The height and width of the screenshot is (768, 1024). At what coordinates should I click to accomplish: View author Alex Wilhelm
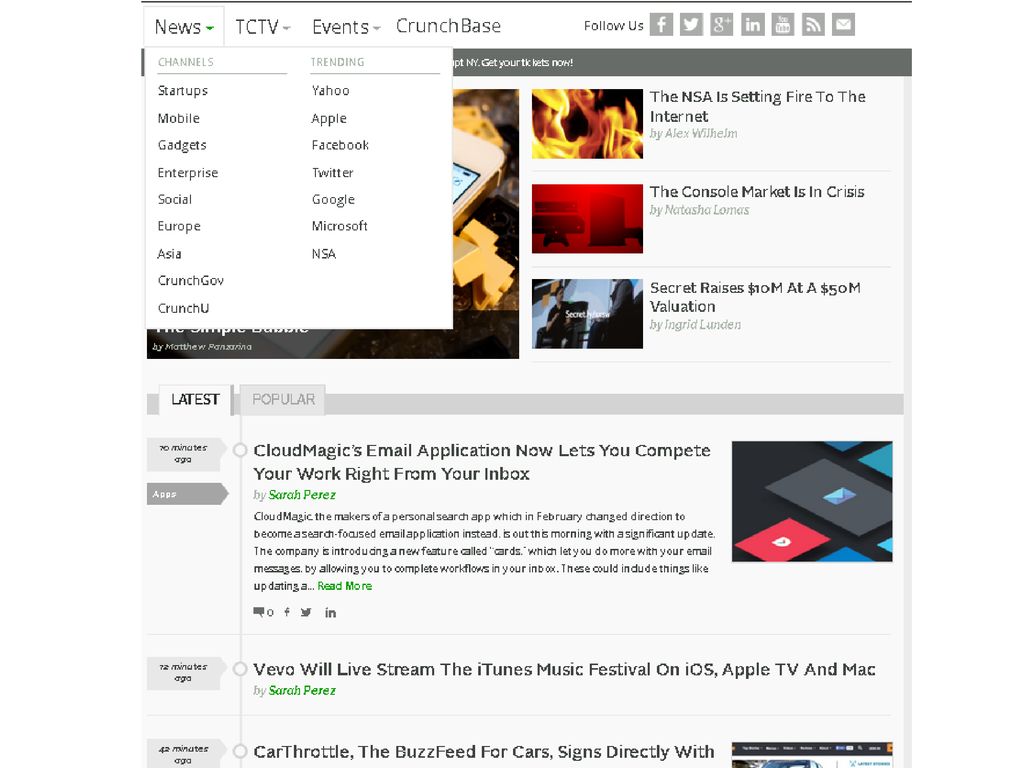click(701, 133)
